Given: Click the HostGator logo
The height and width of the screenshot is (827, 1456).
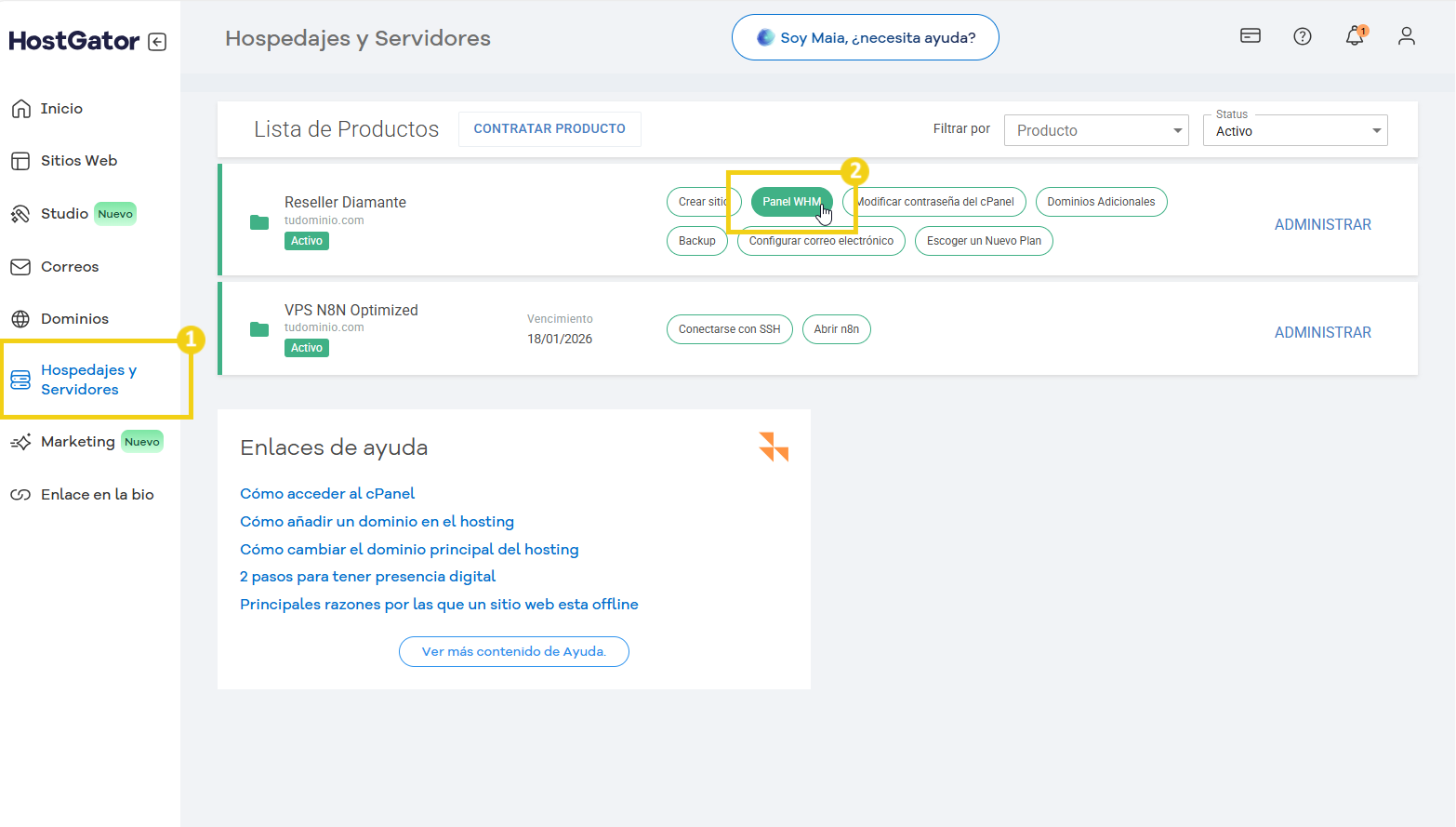Looking at the screenshot, I should coord(74,41).
